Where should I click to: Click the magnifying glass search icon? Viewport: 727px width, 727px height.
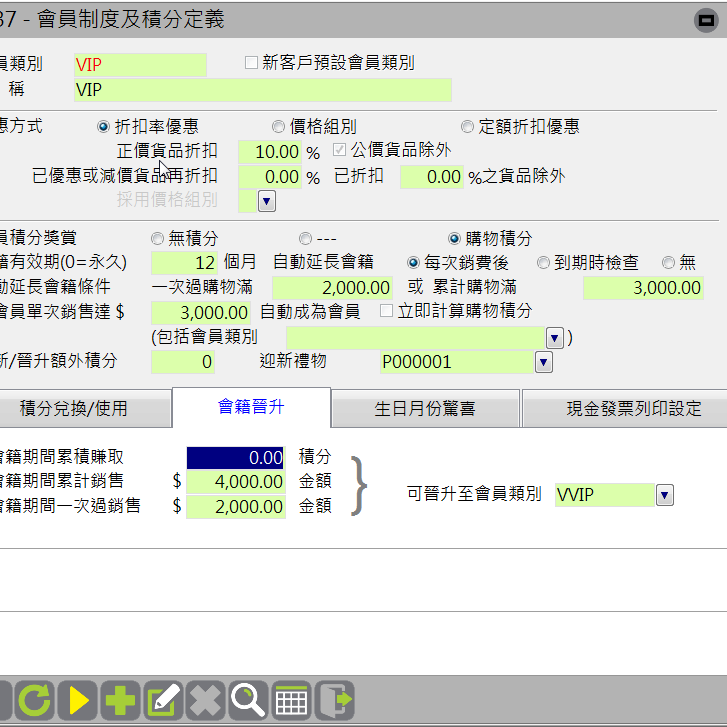coord(249,700)
